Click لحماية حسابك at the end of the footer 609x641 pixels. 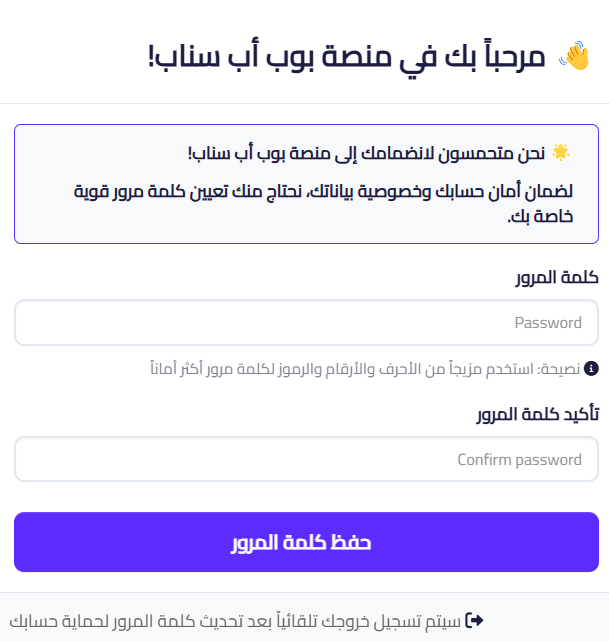tap(59, 621)
